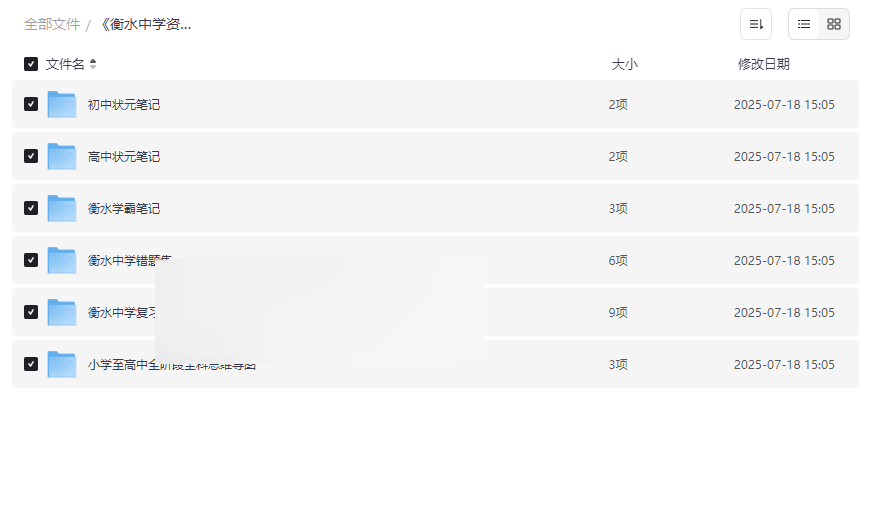874x514 pixels.
Task: Open the 高中状元笔记 folder name
Action: [124, 156]
